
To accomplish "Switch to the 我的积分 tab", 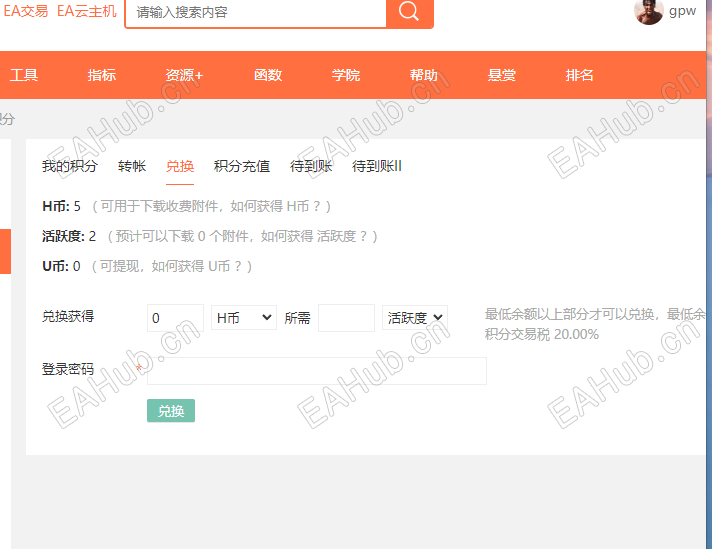I will 69,166.
